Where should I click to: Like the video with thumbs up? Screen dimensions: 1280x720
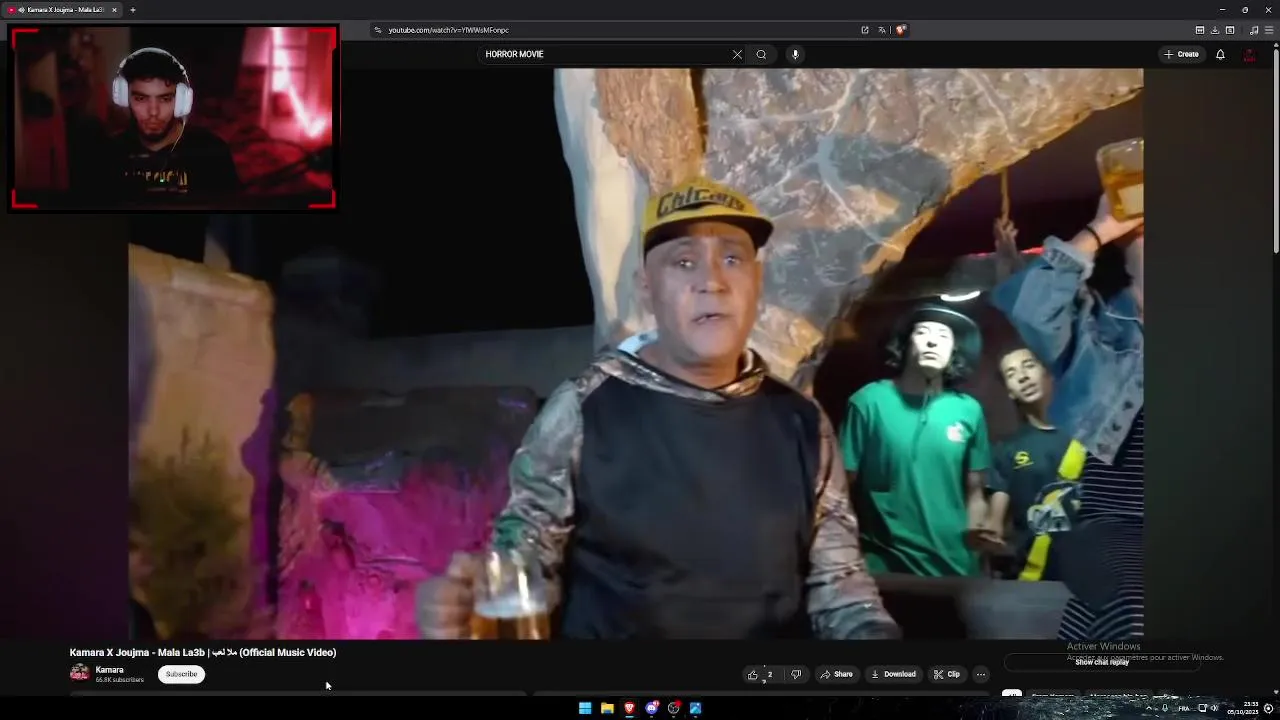pyautogui.click(x=760, y=674)
